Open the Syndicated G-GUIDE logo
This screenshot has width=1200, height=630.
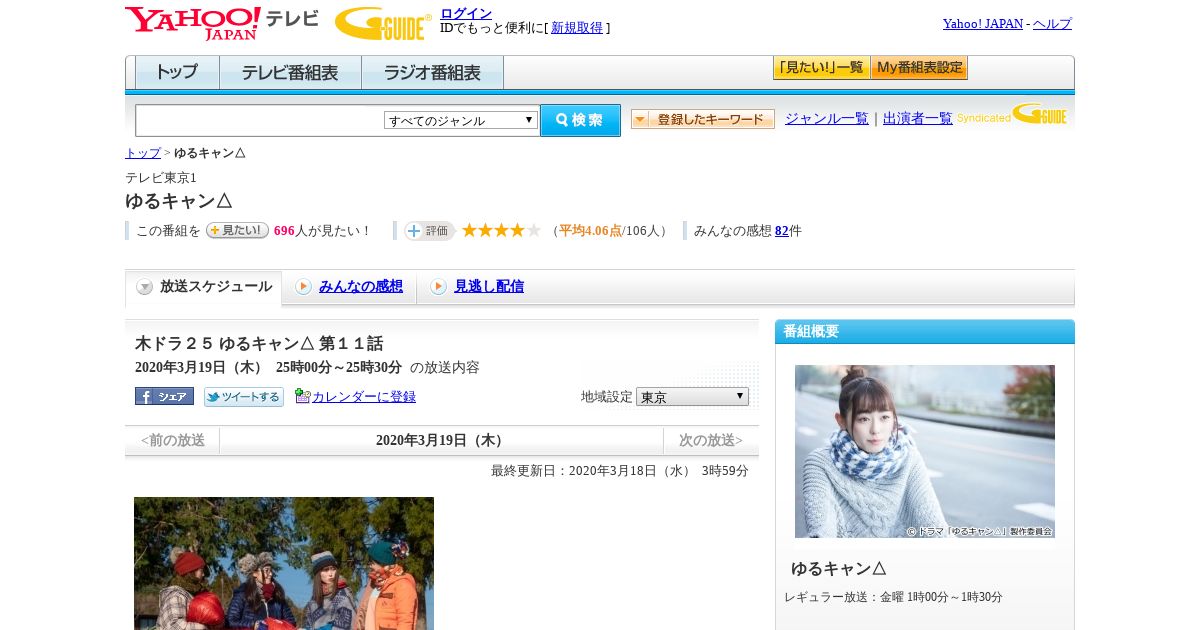[1012, 114]
